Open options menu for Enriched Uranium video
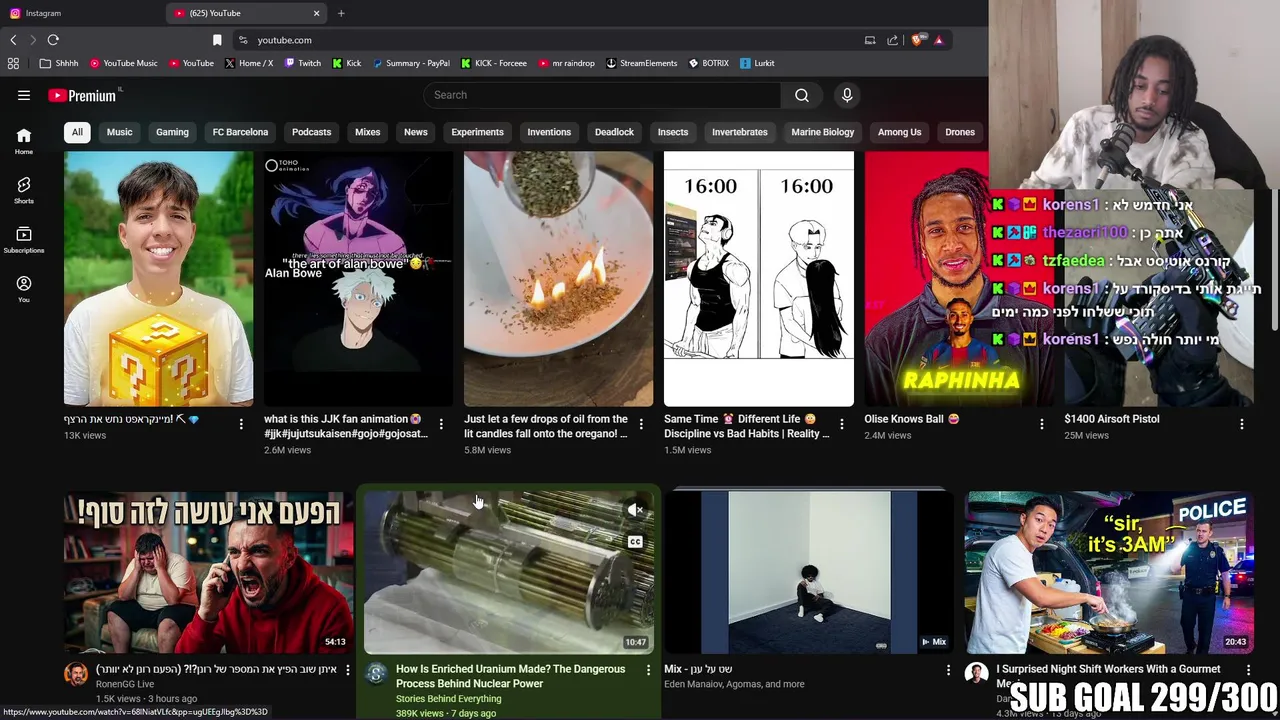1280x720 pixels. (x=648, y=670)
